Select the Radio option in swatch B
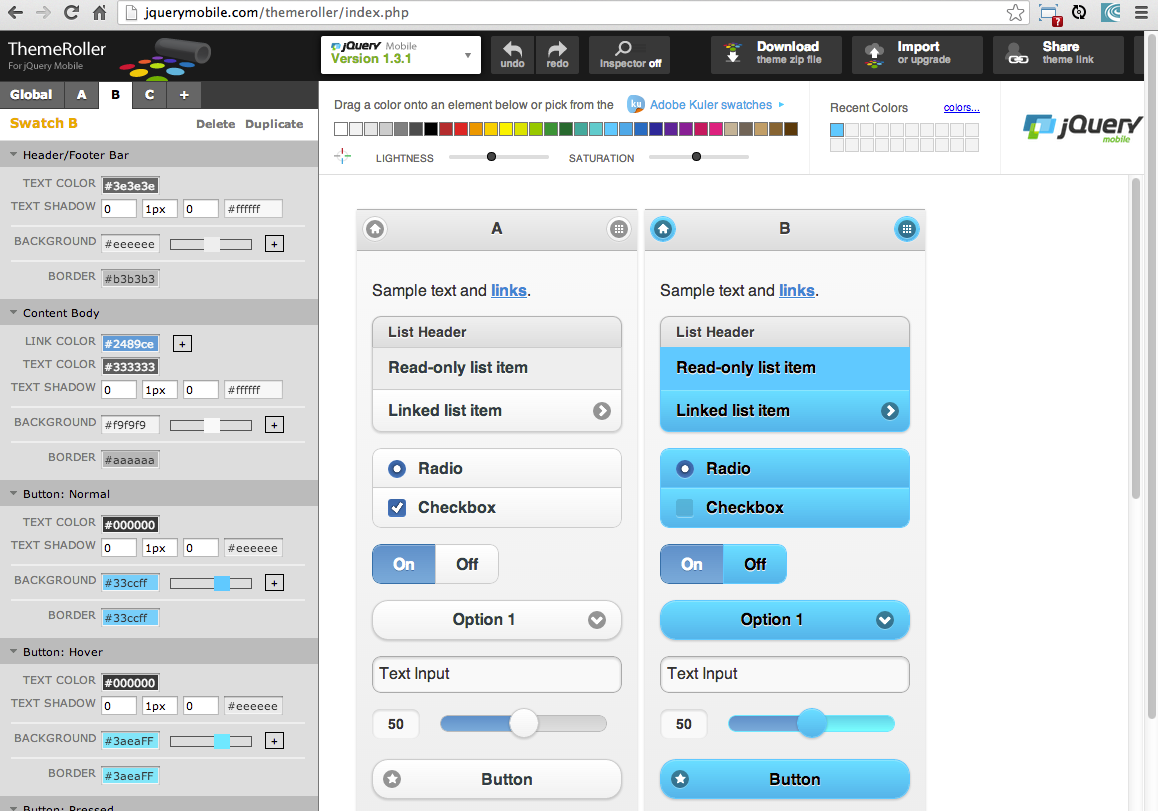The width and height of the screenshot is (1158, 811). click(685, 468)
